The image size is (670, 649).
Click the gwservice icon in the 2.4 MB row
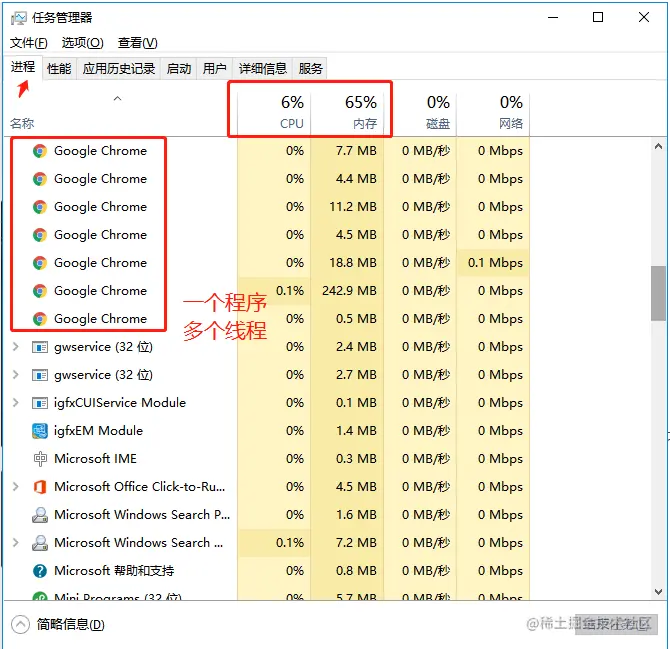[x=40, y=347]
